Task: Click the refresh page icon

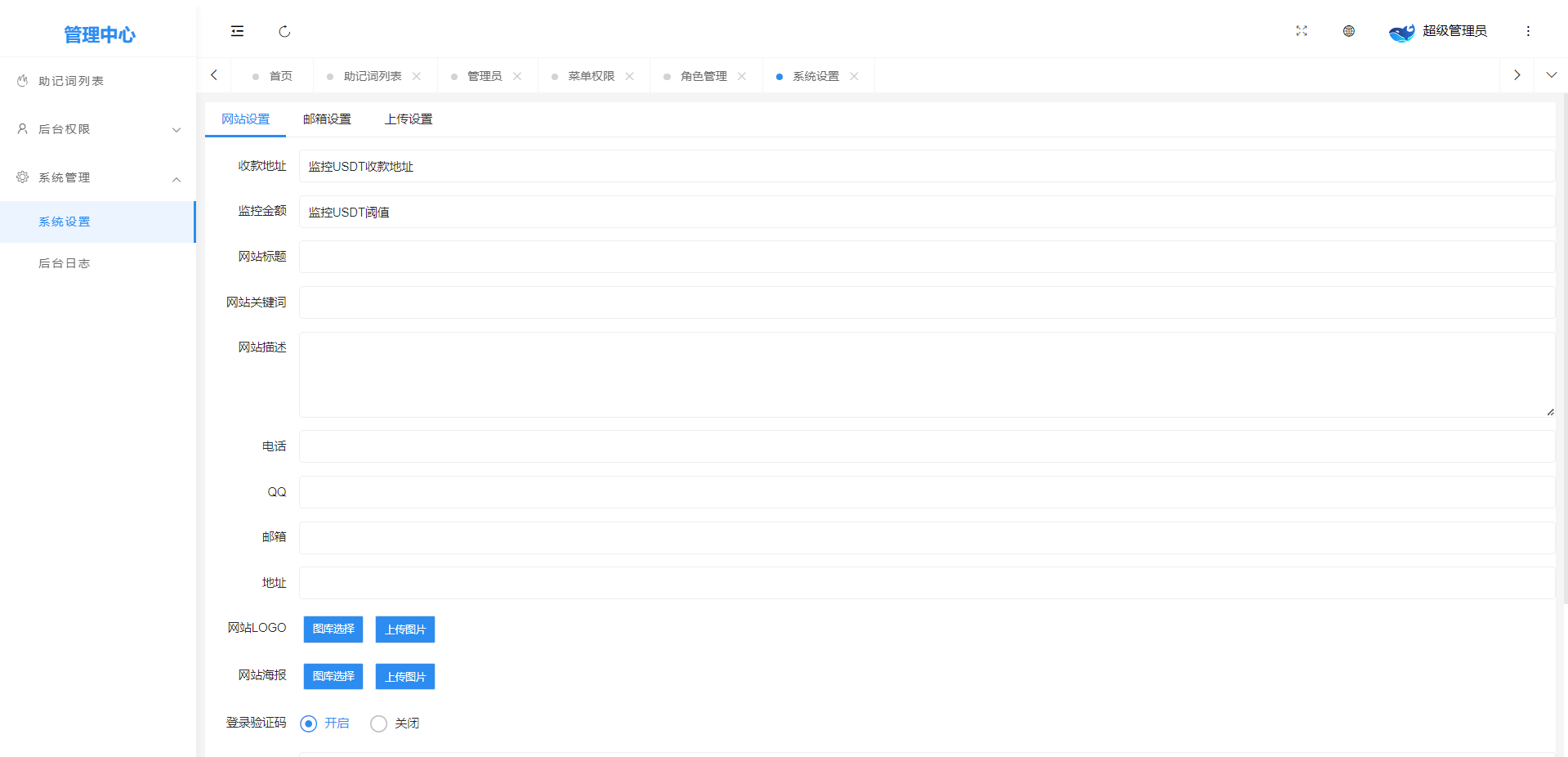Action: [x=284, y=31]
